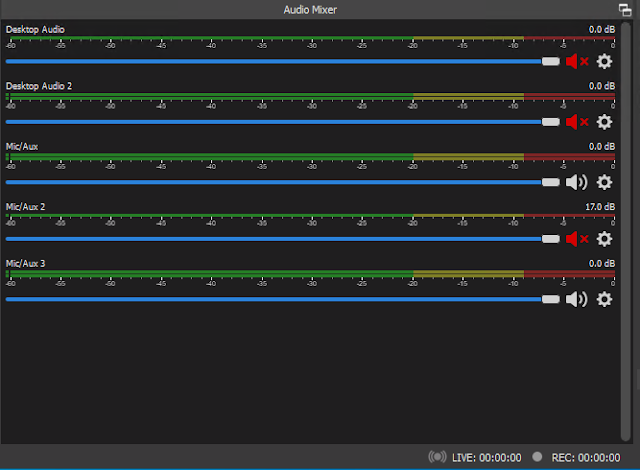This screenshot has width=640, height=470.
Task: Click the Mic/Aux 2 level meter
Action: [310, 216]
